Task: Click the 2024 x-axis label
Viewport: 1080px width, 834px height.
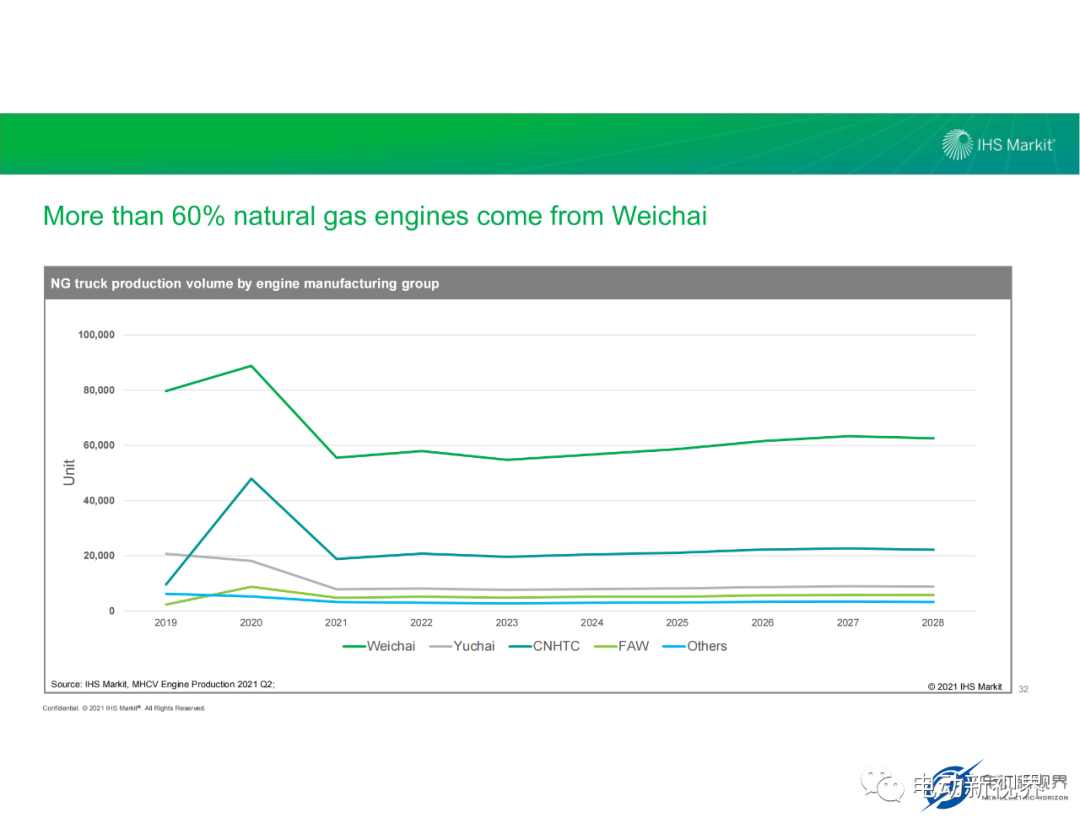Action: coord(592,623)
